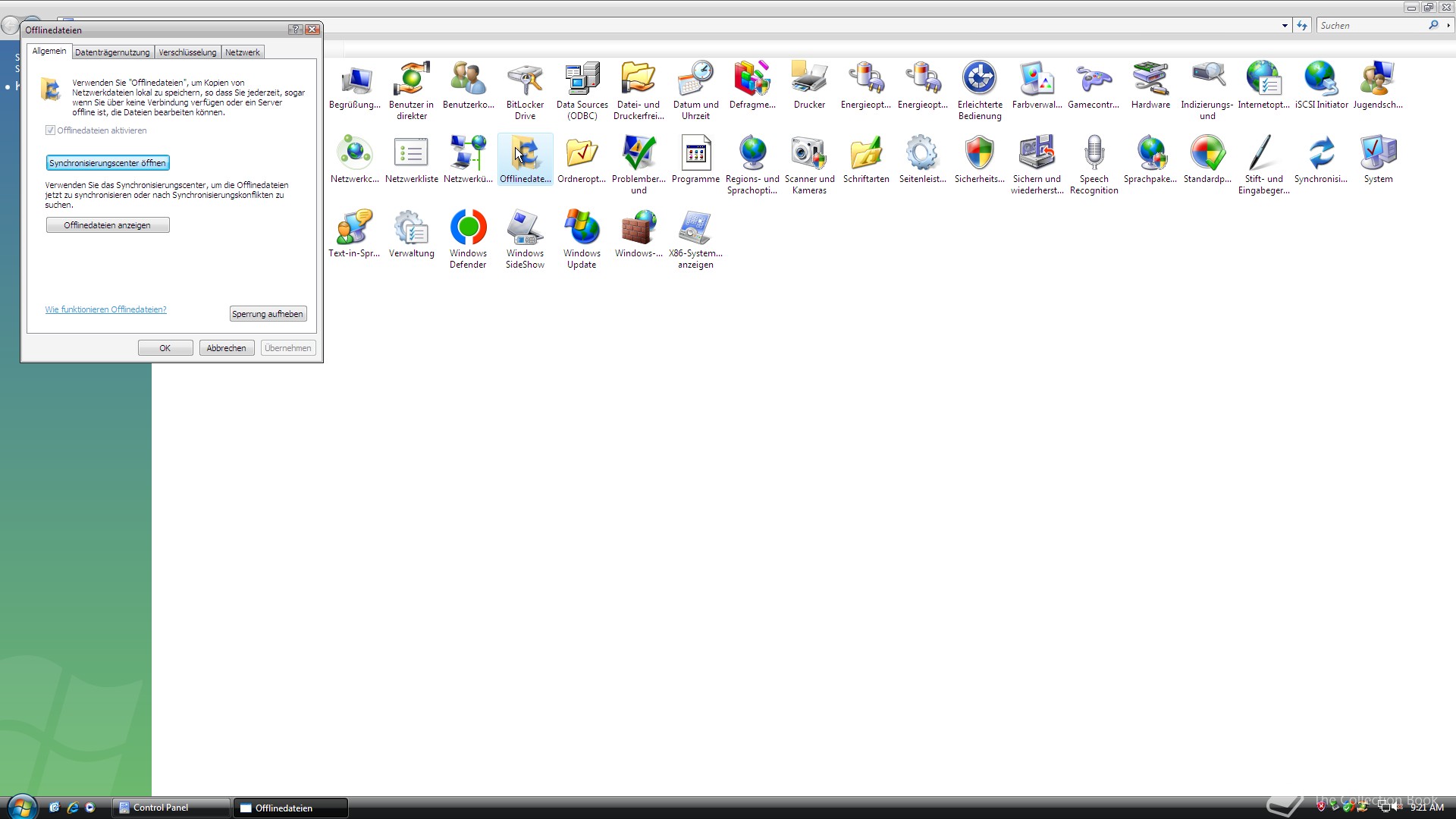The image size is (1456, 819).
Task: Open Wie funktionieren Offlinedateien help link
Action: [105, 309]
